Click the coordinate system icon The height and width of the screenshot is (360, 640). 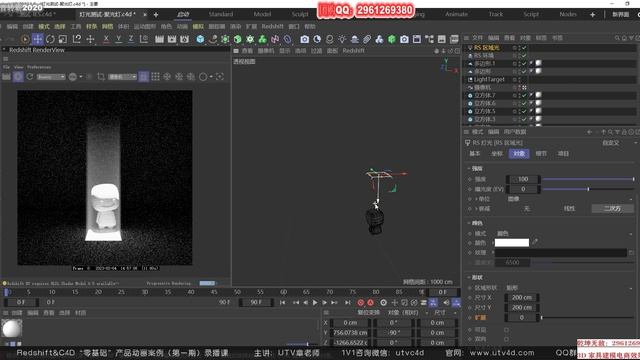[144, 39]
